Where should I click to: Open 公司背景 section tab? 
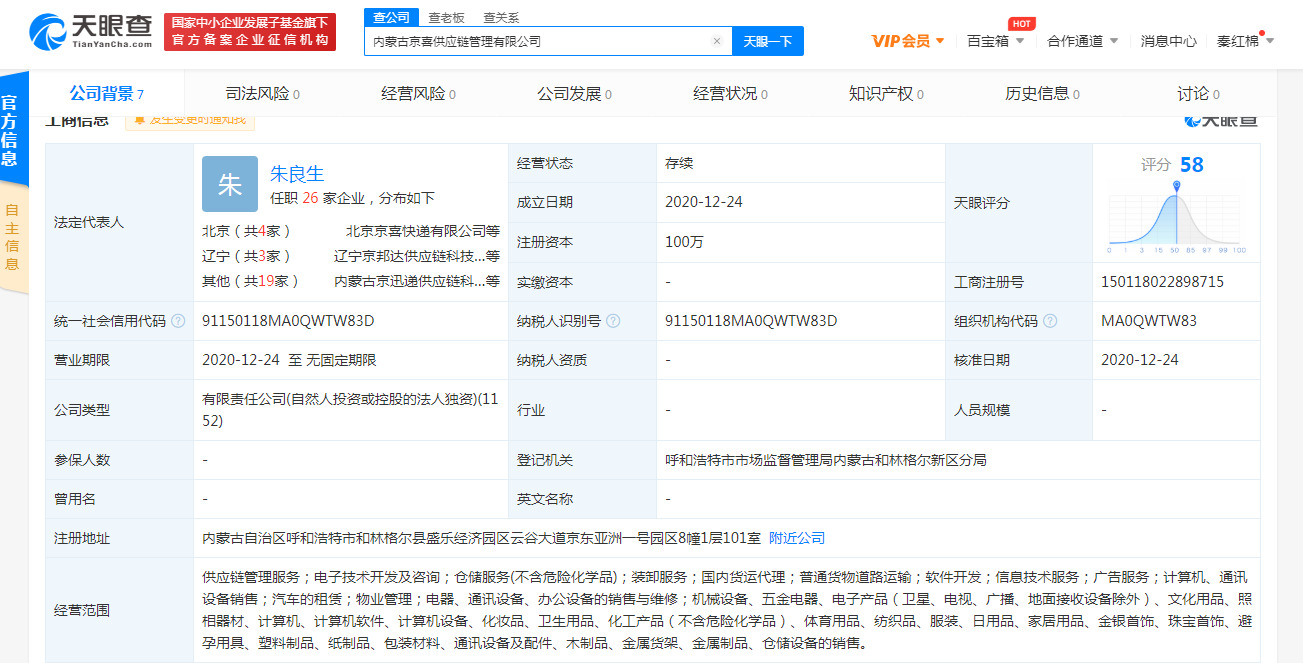click(x=106, y=93)
